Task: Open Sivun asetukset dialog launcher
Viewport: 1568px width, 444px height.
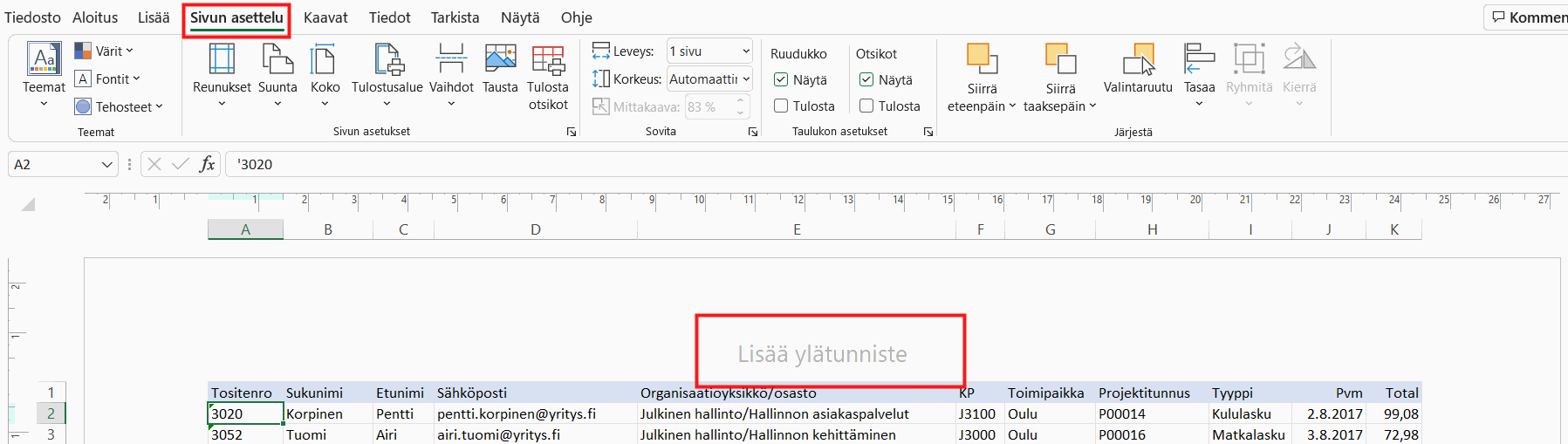Action: [x=572, y=132]
